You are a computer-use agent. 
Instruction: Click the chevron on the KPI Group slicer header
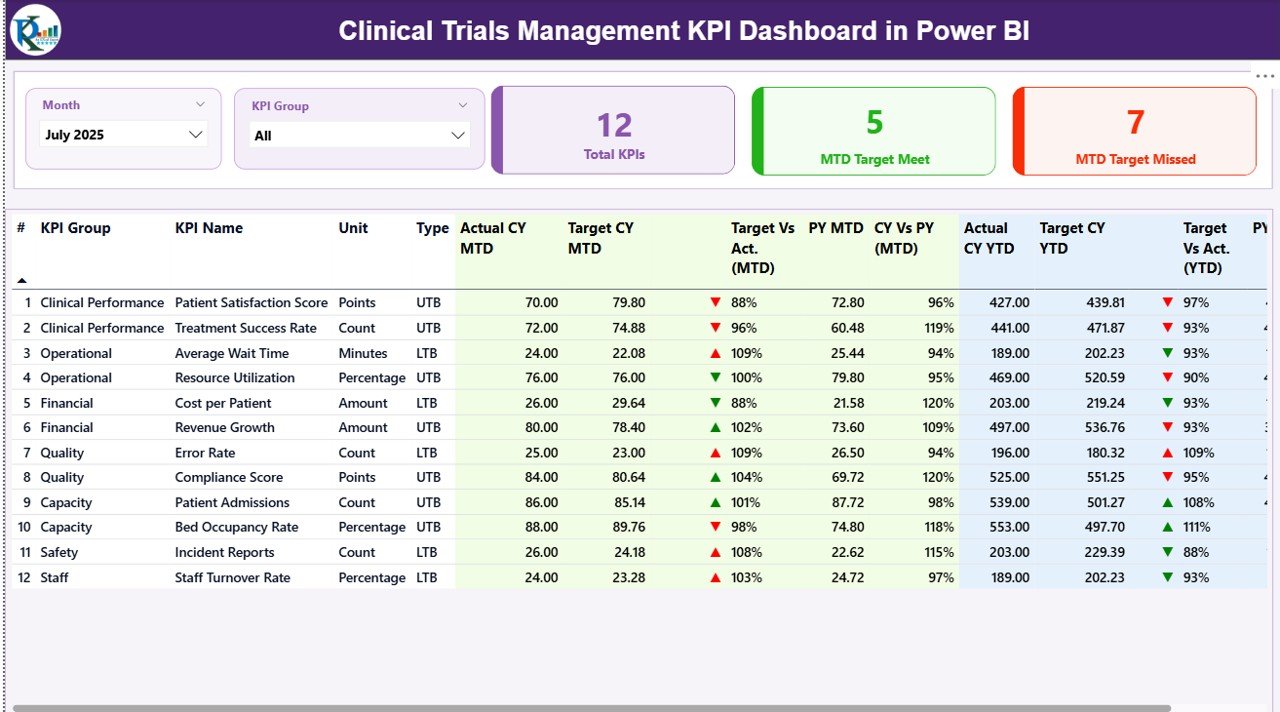pyautogui.click(x=462, y=104)
